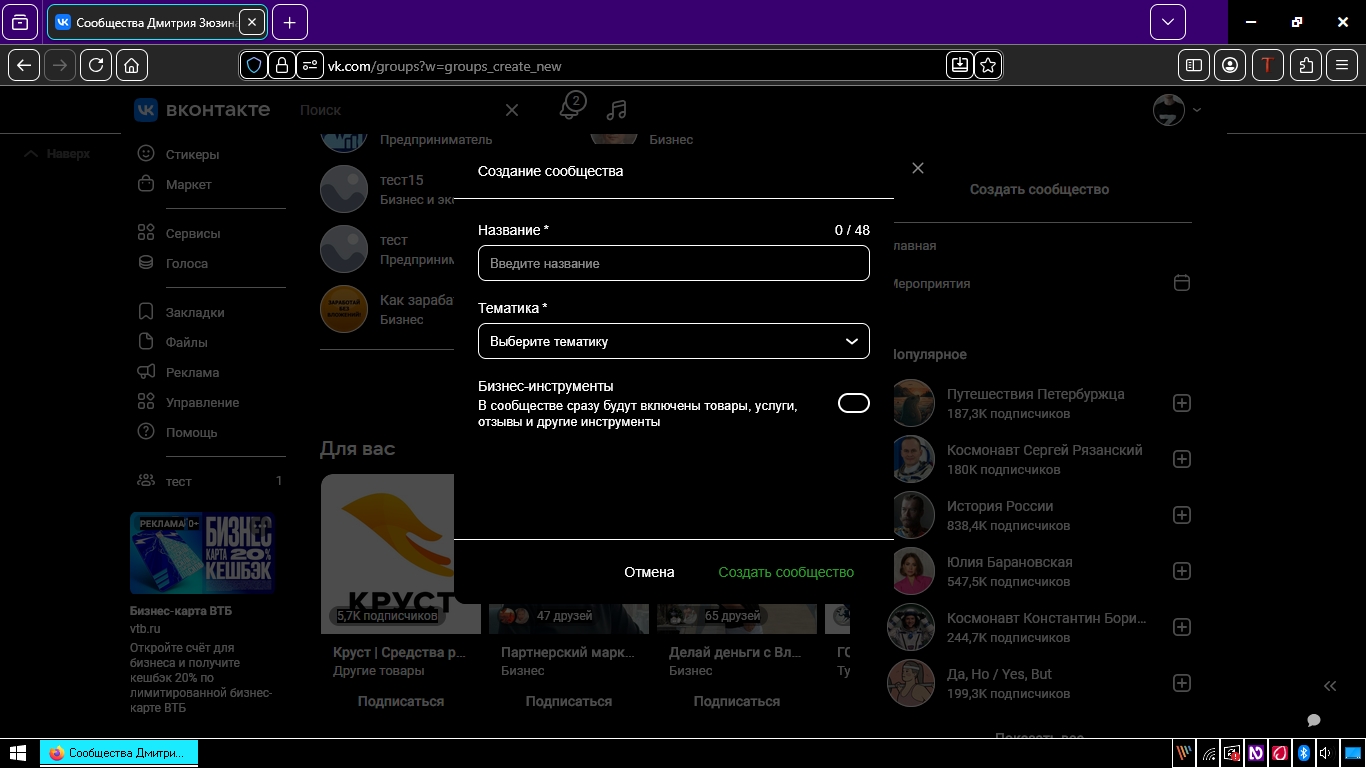Expand the browser tabs list chevron
1366x768 pixels.
pos(1167,22)
